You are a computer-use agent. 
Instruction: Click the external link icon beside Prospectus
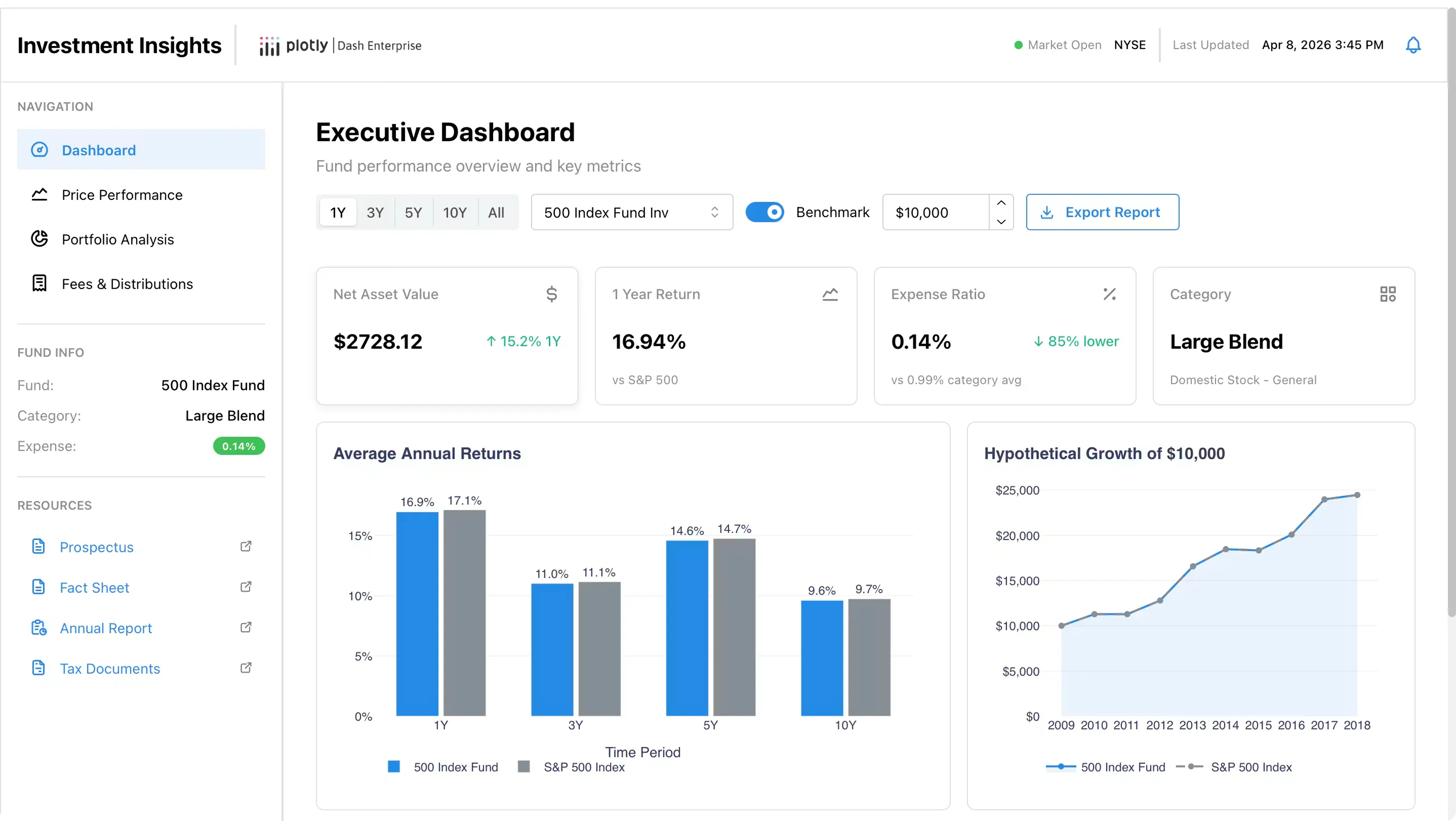246,546
